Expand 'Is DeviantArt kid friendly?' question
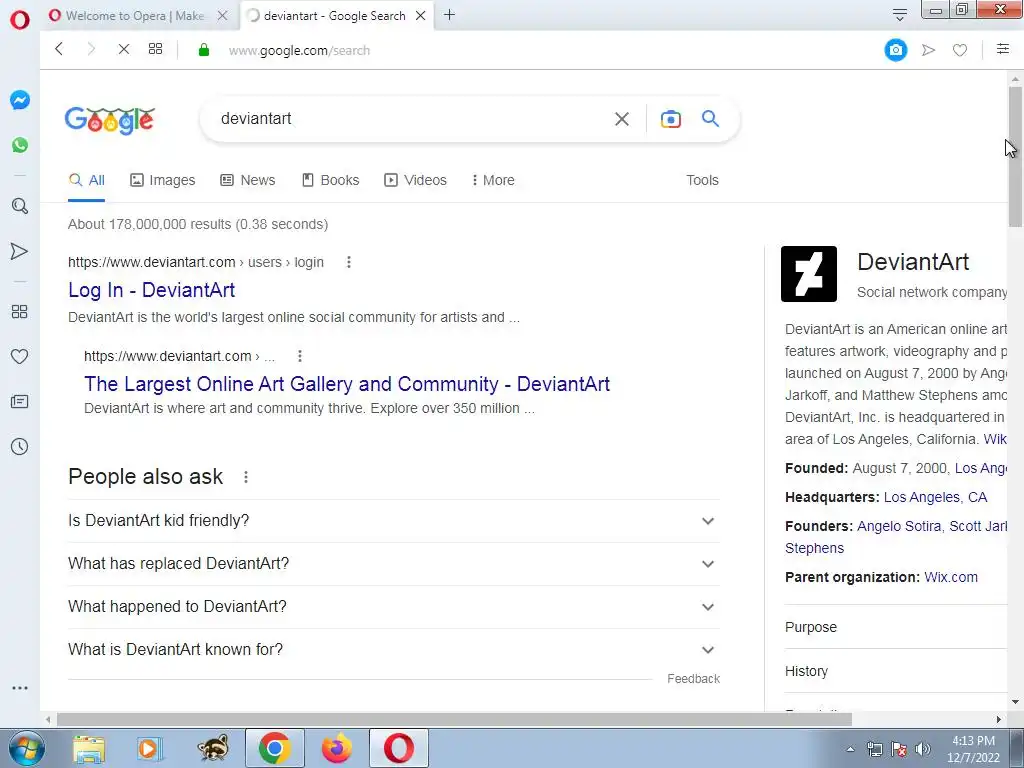 [394, 520]
